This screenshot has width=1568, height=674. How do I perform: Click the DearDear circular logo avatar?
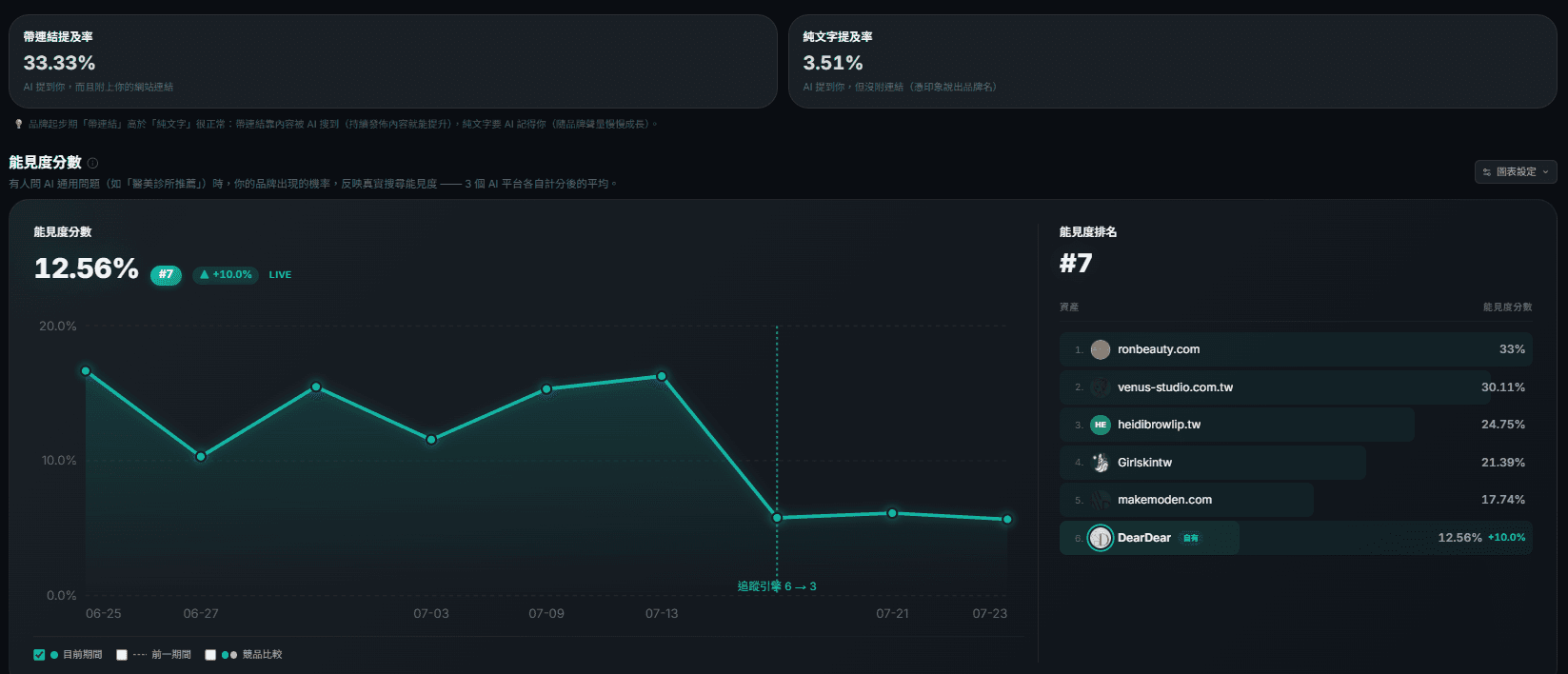pos(1101,538)
